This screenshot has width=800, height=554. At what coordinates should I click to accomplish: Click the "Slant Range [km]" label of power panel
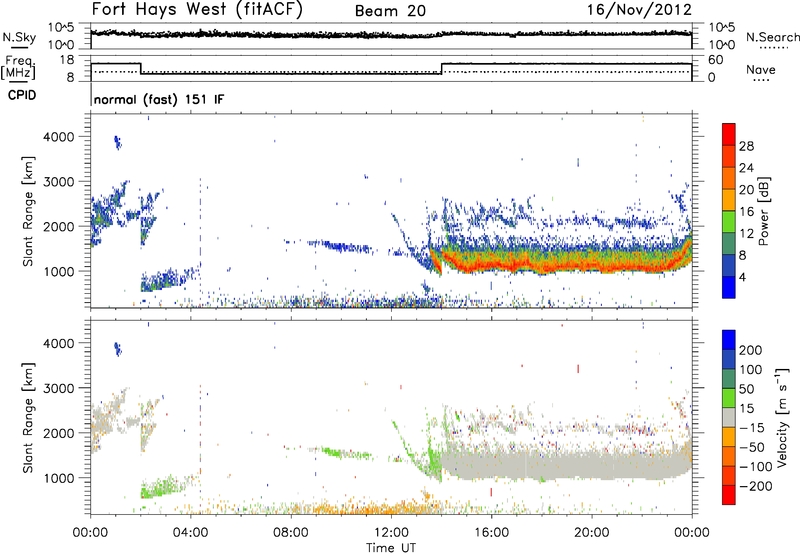(28, 211)
